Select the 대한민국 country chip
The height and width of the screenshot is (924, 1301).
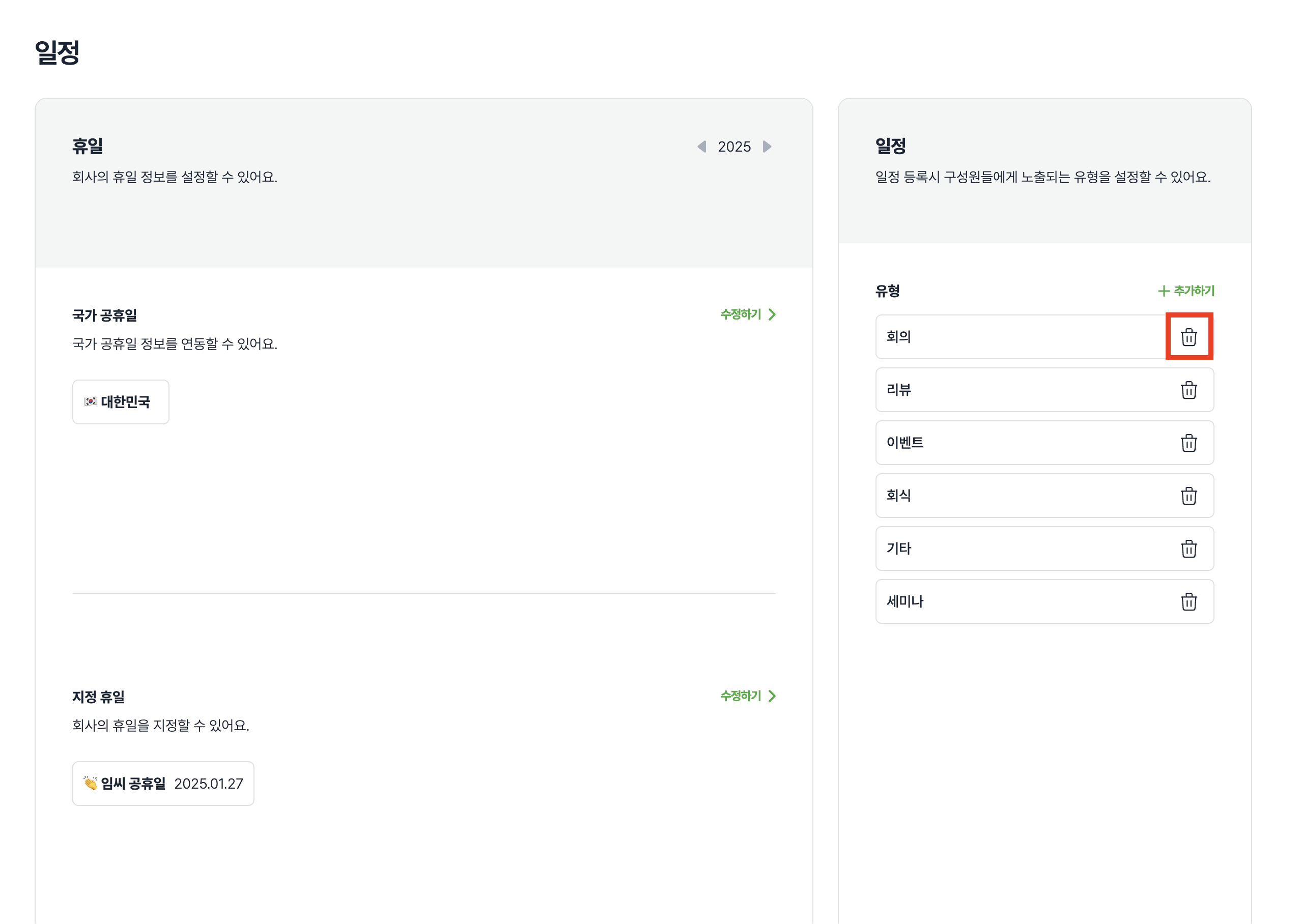tap(121, 401)
